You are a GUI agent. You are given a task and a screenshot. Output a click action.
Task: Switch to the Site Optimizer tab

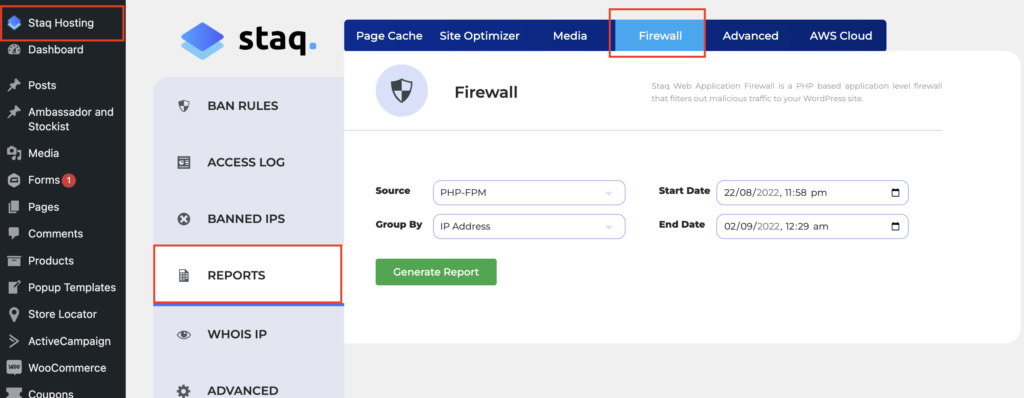tap(479, 36)
